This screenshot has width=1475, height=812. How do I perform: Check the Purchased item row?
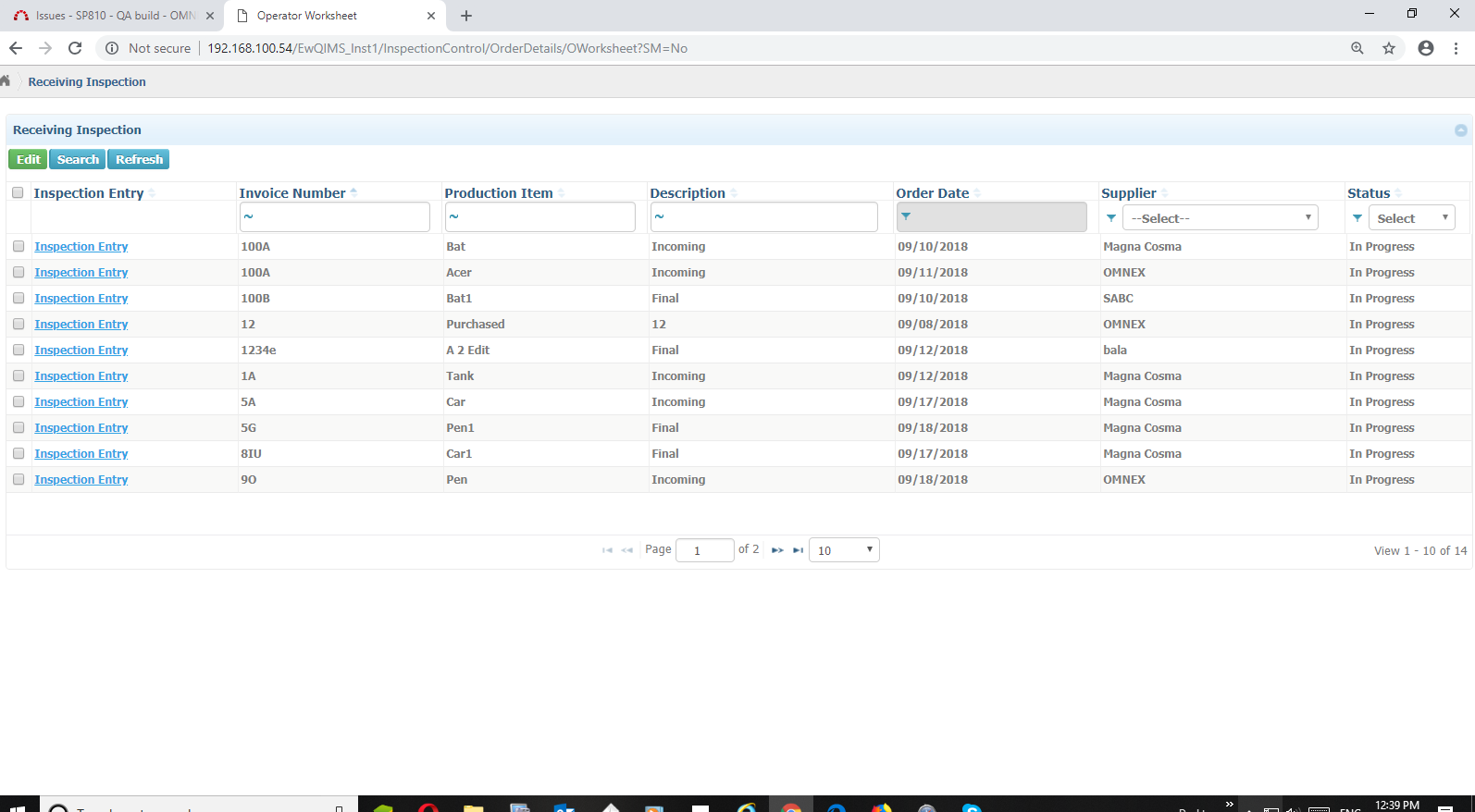click(19, 325)
